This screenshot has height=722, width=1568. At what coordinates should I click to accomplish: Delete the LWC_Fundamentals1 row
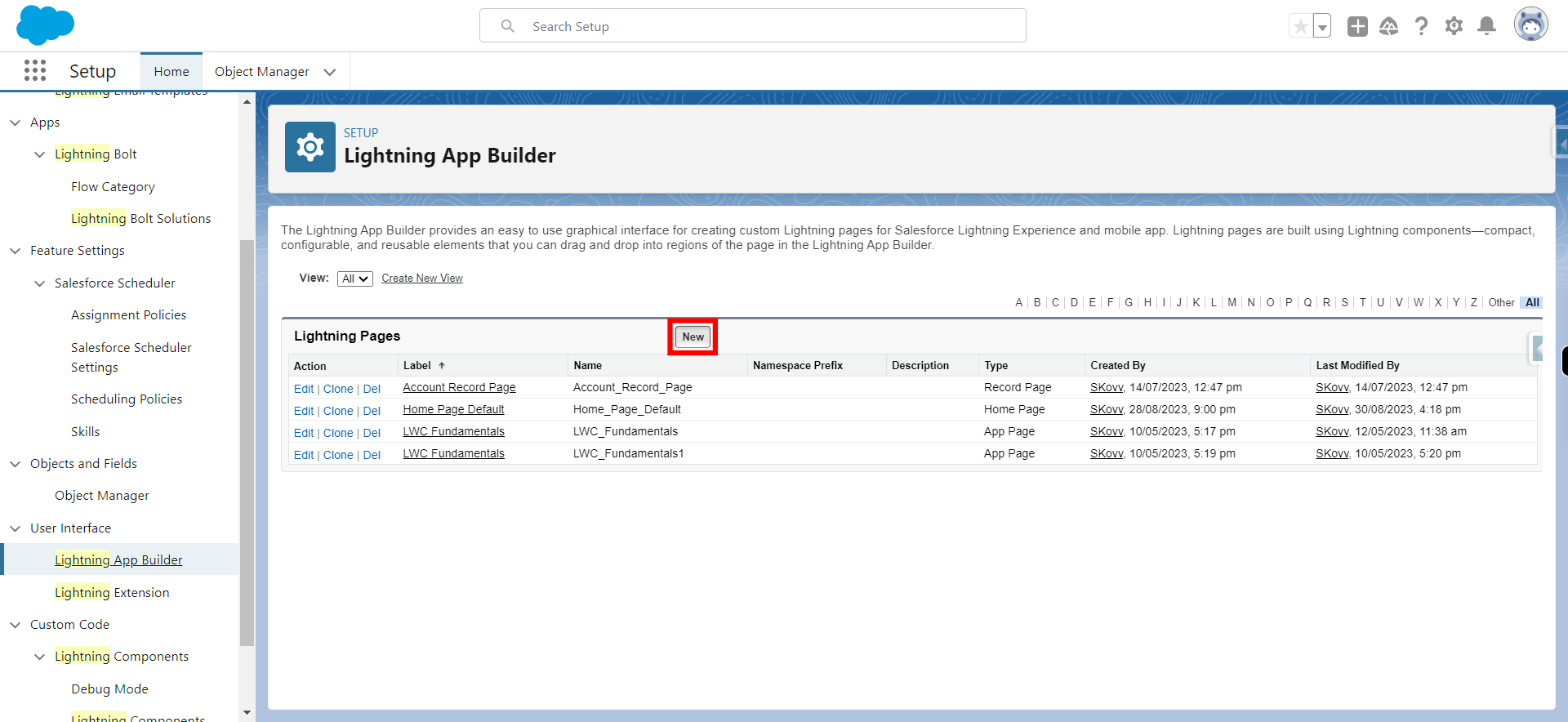click(372, 455)
